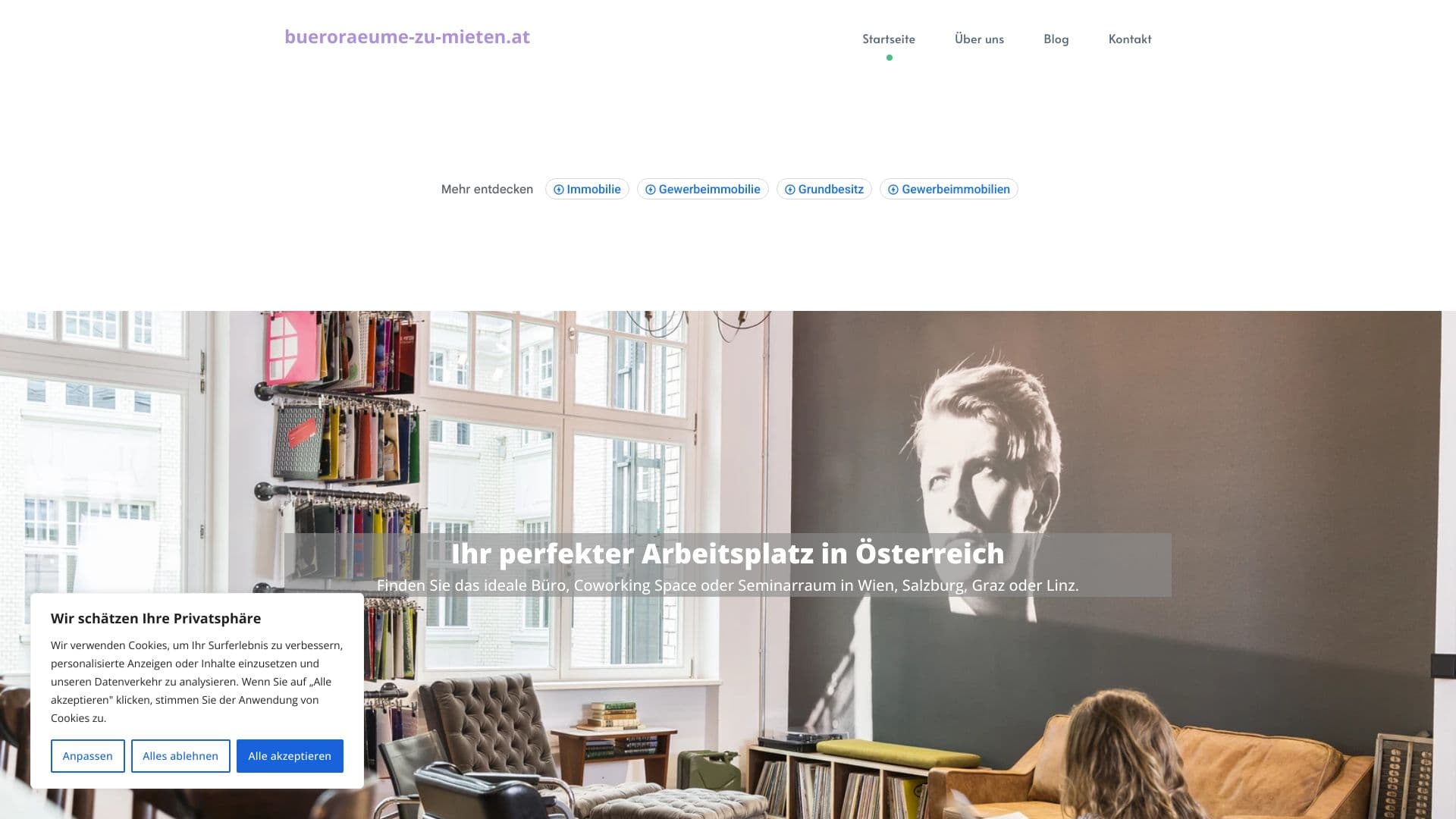
Task: Open the Gewerbeimmobilien topic chip
Action: [949, 190]
